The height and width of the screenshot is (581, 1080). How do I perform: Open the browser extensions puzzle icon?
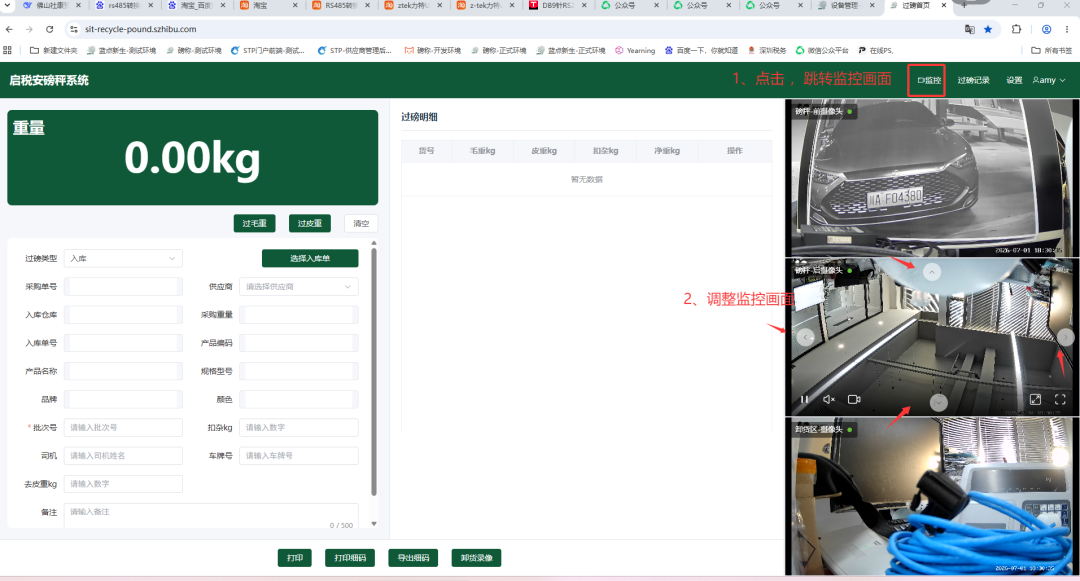click(x=1017, y=29)
